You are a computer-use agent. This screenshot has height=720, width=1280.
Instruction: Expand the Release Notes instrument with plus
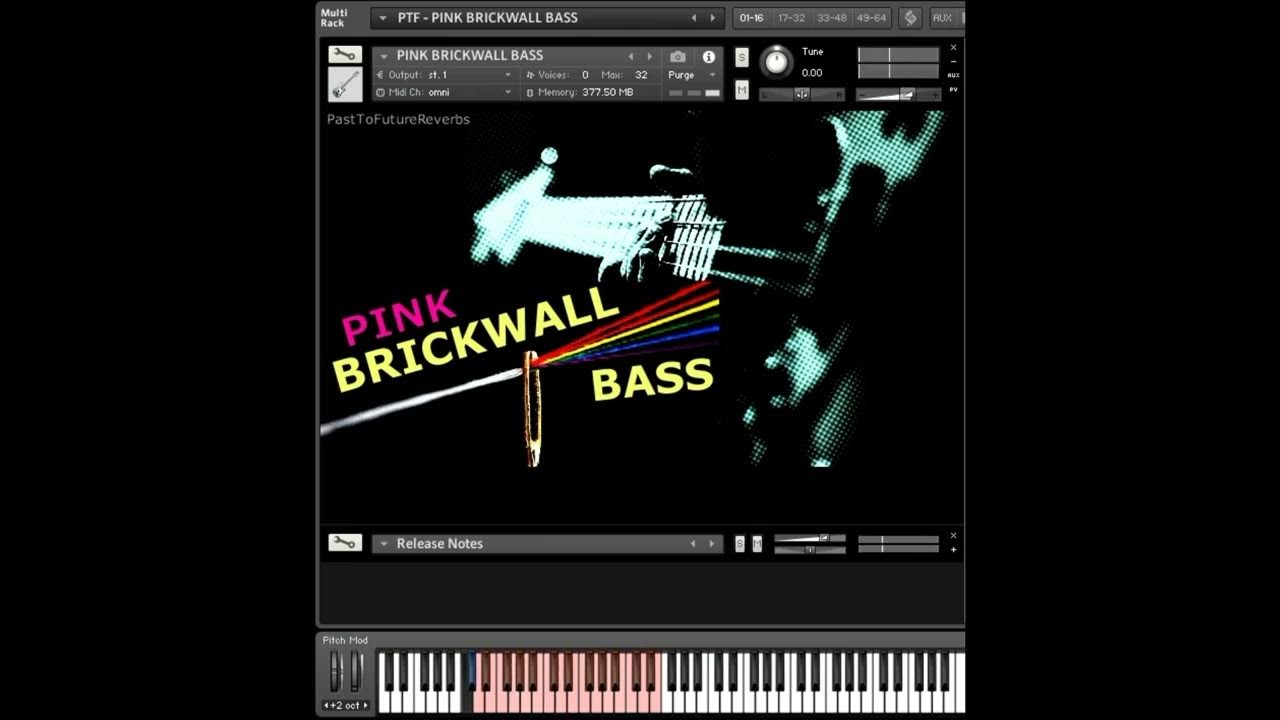(x=953, y=549)
